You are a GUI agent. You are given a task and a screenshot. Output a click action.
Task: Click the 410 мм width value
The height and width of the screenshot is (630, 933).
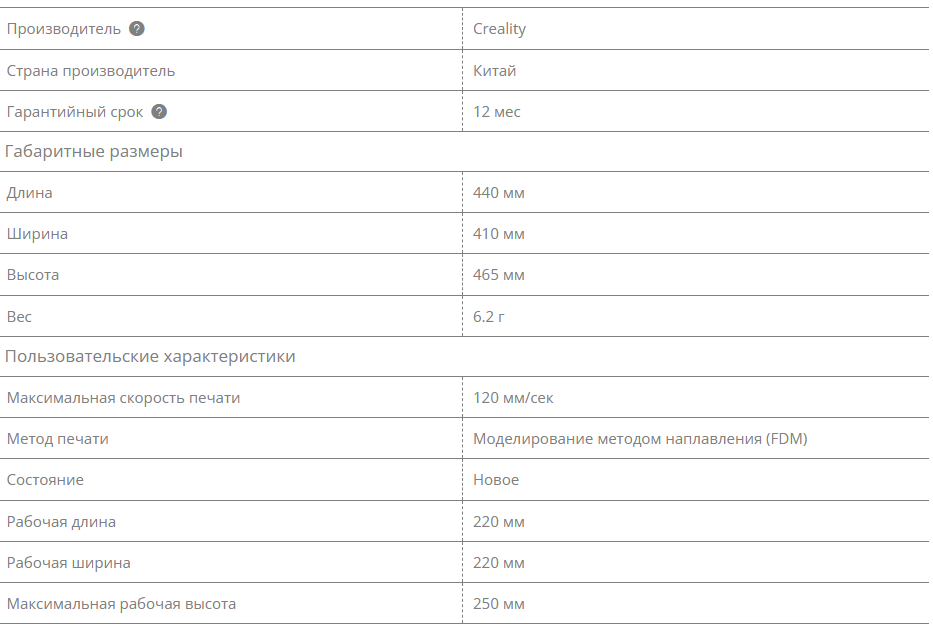point(498,234)
